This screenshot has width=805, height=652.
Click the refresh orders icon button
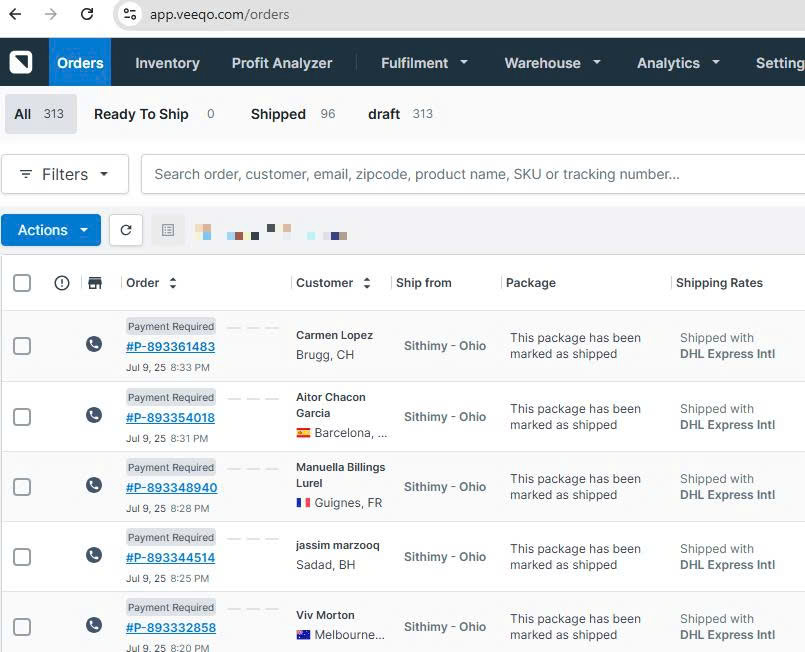126,230
